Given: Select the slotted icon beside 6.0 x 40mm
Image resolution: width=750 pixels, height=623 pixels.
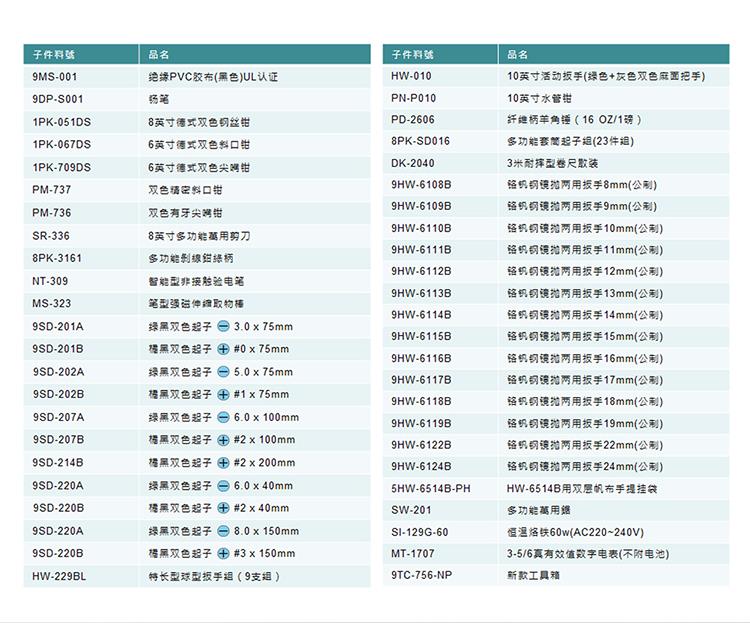Looking at the screenshot, I should (x=223, y=485).
